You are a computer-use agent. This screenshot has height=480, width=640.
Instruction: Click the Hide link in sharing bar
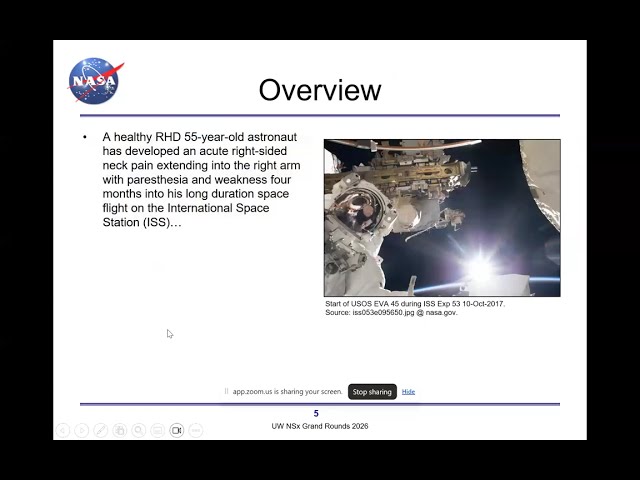click(x=408, y=392)
